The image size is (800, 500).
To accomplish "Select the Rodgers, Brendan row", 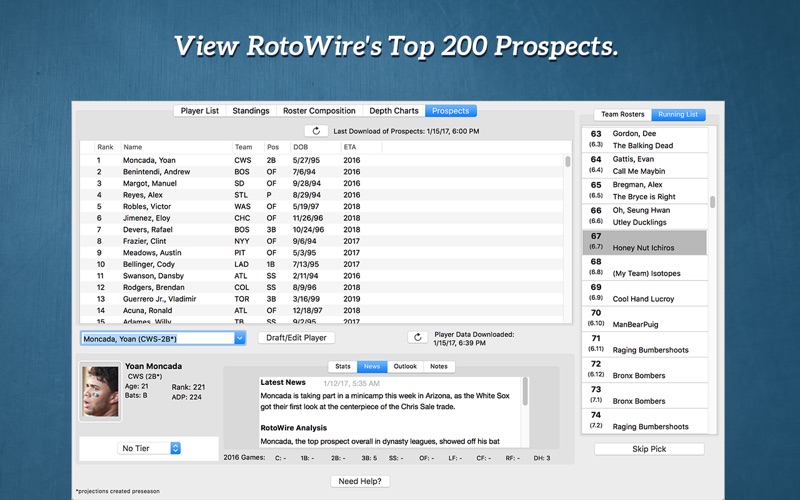I will (x=322, y=287).
